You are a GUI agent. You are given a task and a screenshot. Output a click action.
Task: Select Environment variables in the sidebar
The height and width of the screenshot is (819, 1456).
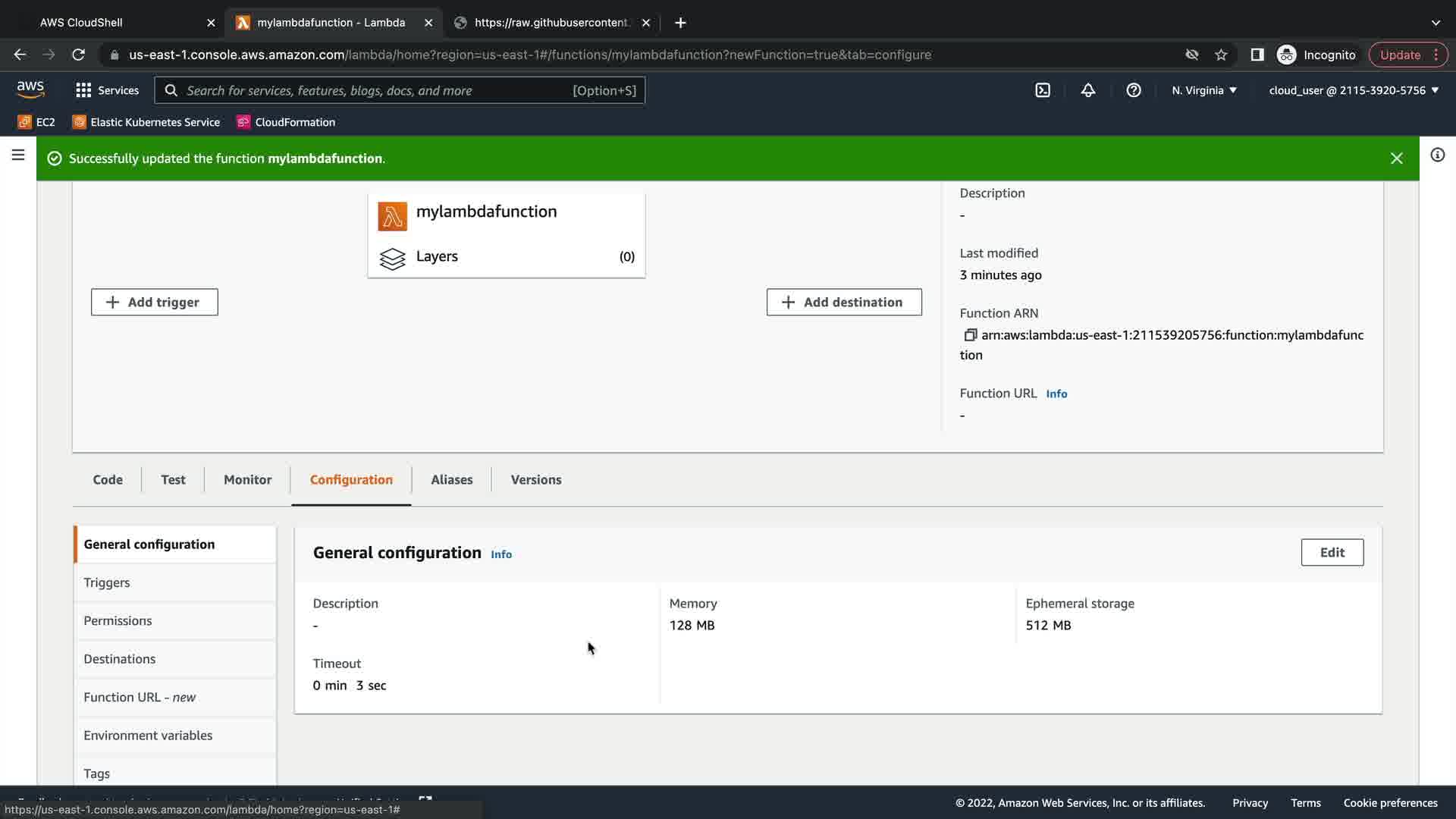click(x=148, y=735)
